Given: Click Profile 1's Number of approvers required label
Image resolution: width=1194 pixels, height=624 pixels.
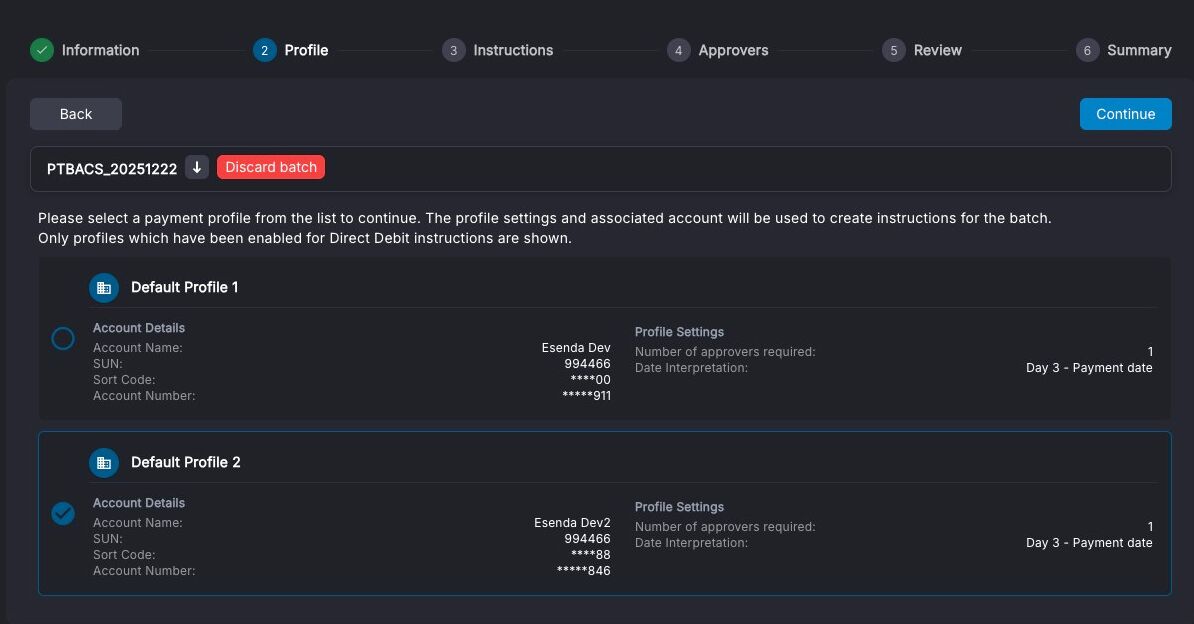Looking at the screenshot, I should (x=725, y=352).
